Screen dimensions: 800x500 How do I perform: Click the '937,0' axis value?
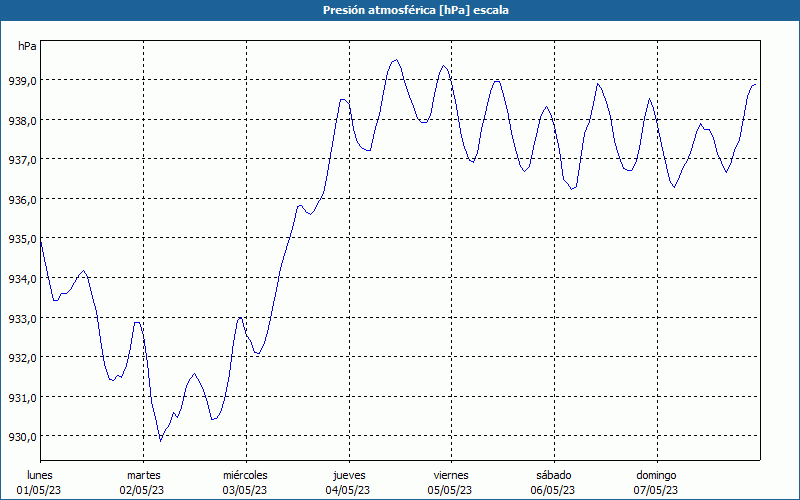(x=22, y=160)
